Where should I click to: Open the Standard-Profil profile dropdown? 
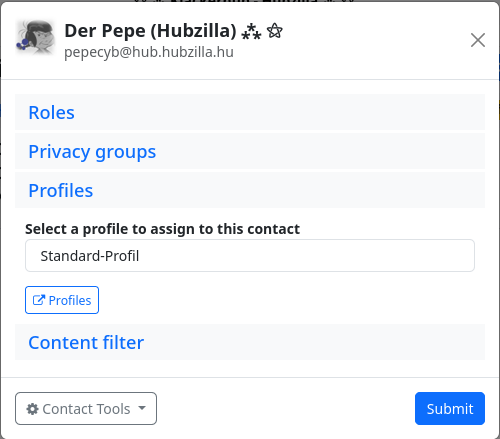(250, 255)
